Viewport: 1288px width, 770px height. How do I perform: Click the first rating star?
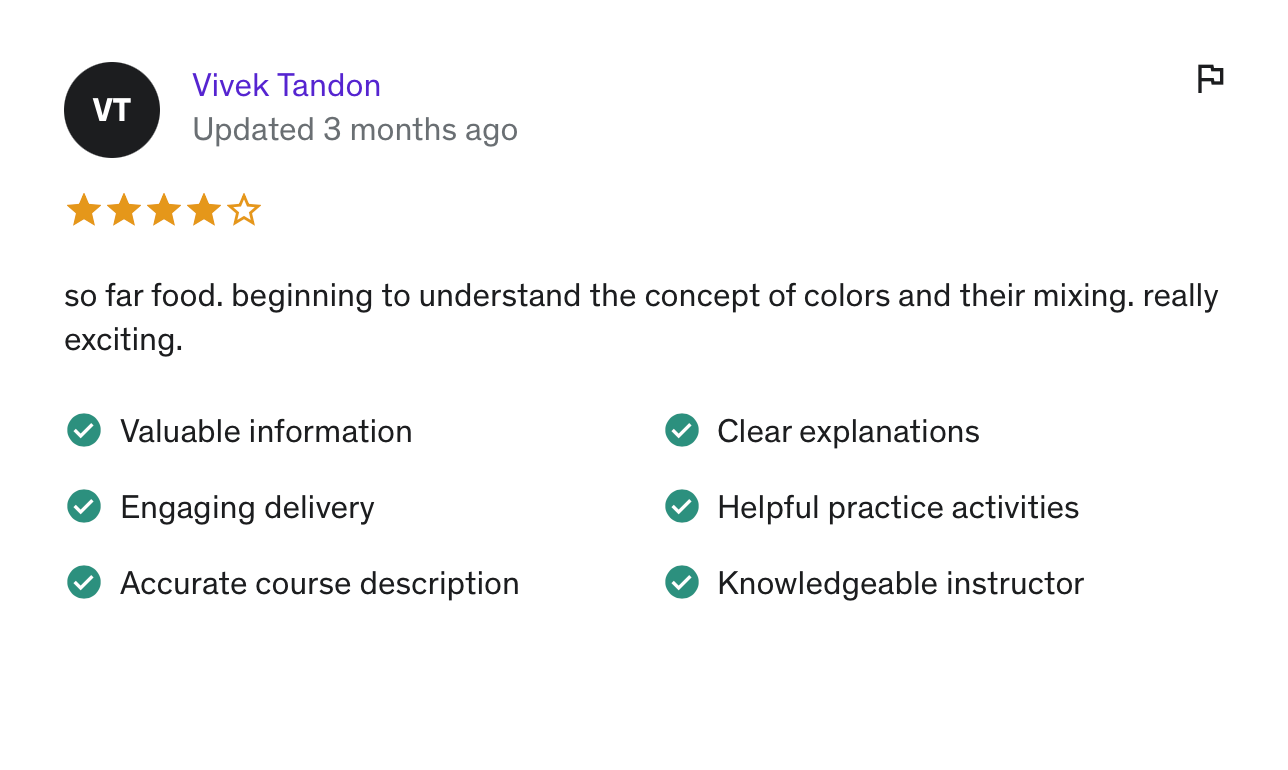[84, 211]
